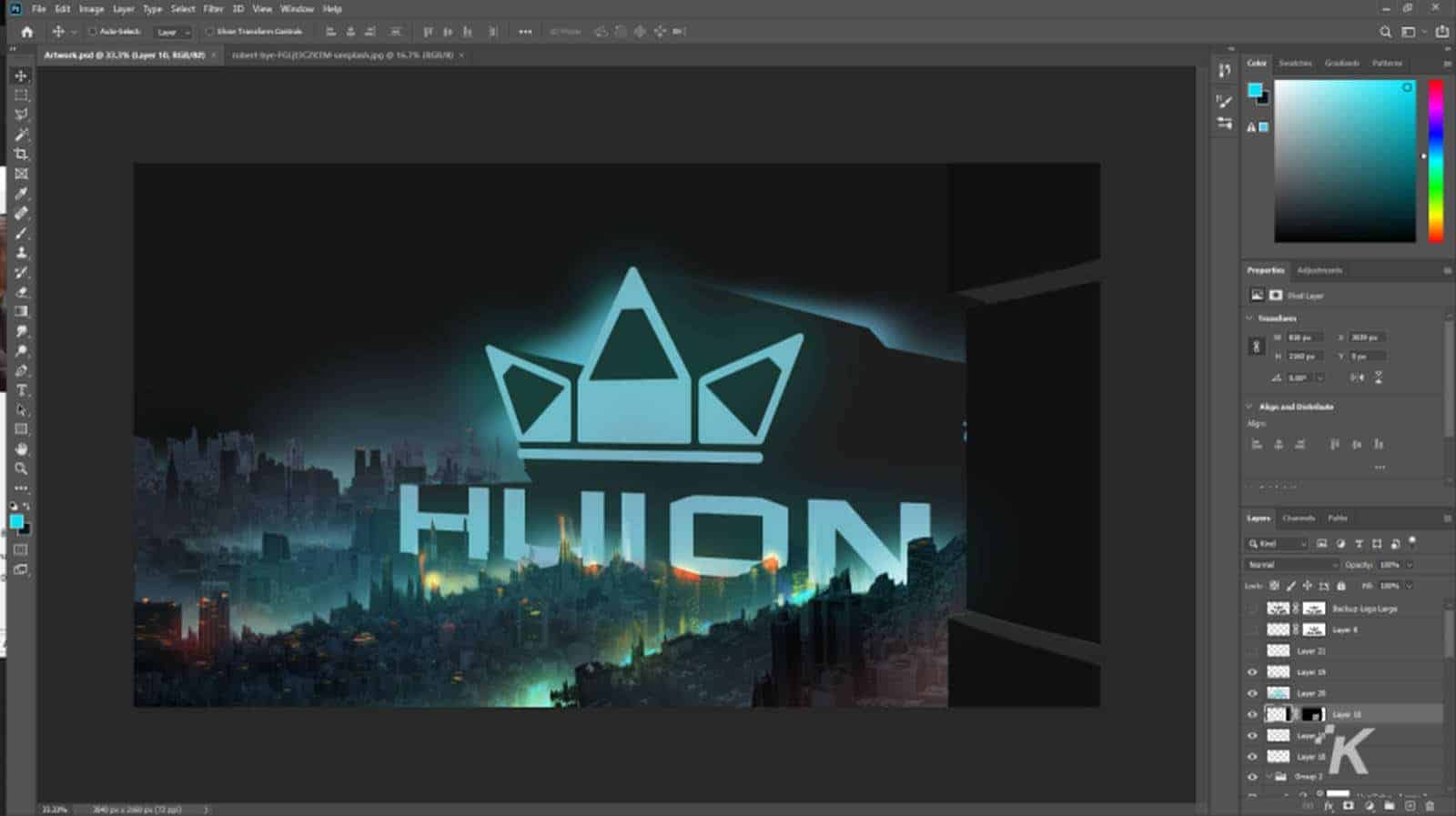Open the Kind layer filter dropdown
This screenshot has height=816, width=1456.
click(x=1278, y=544)
